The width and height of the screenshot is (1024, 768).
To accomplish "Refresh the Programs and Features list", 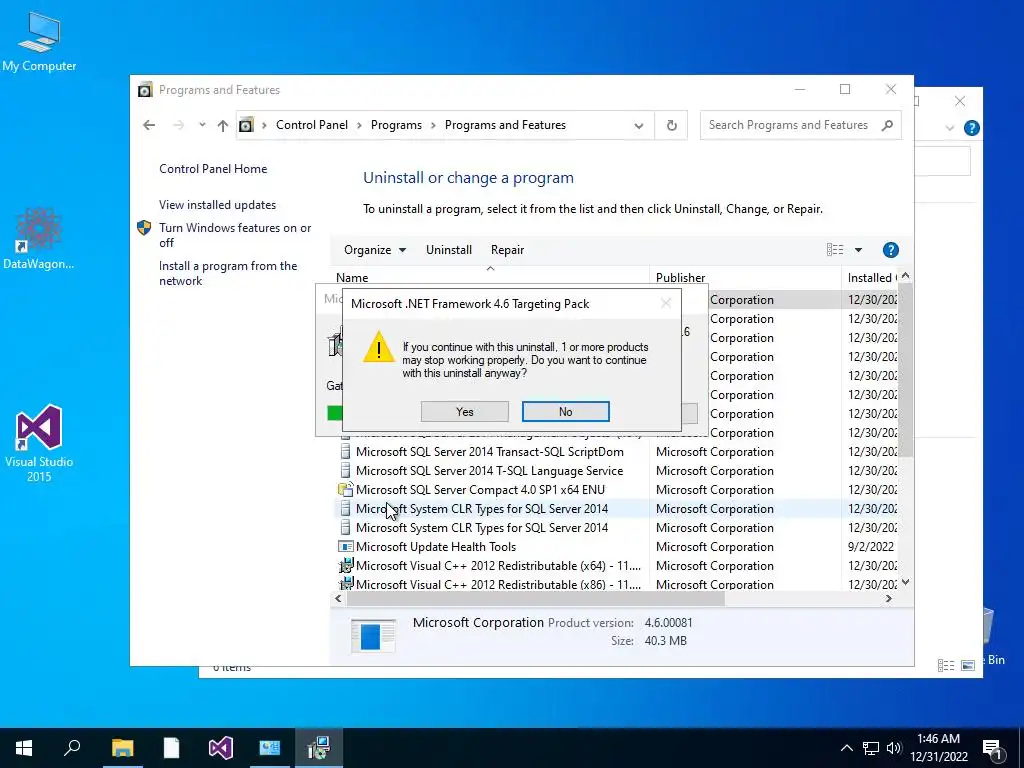I will [671, 125].
